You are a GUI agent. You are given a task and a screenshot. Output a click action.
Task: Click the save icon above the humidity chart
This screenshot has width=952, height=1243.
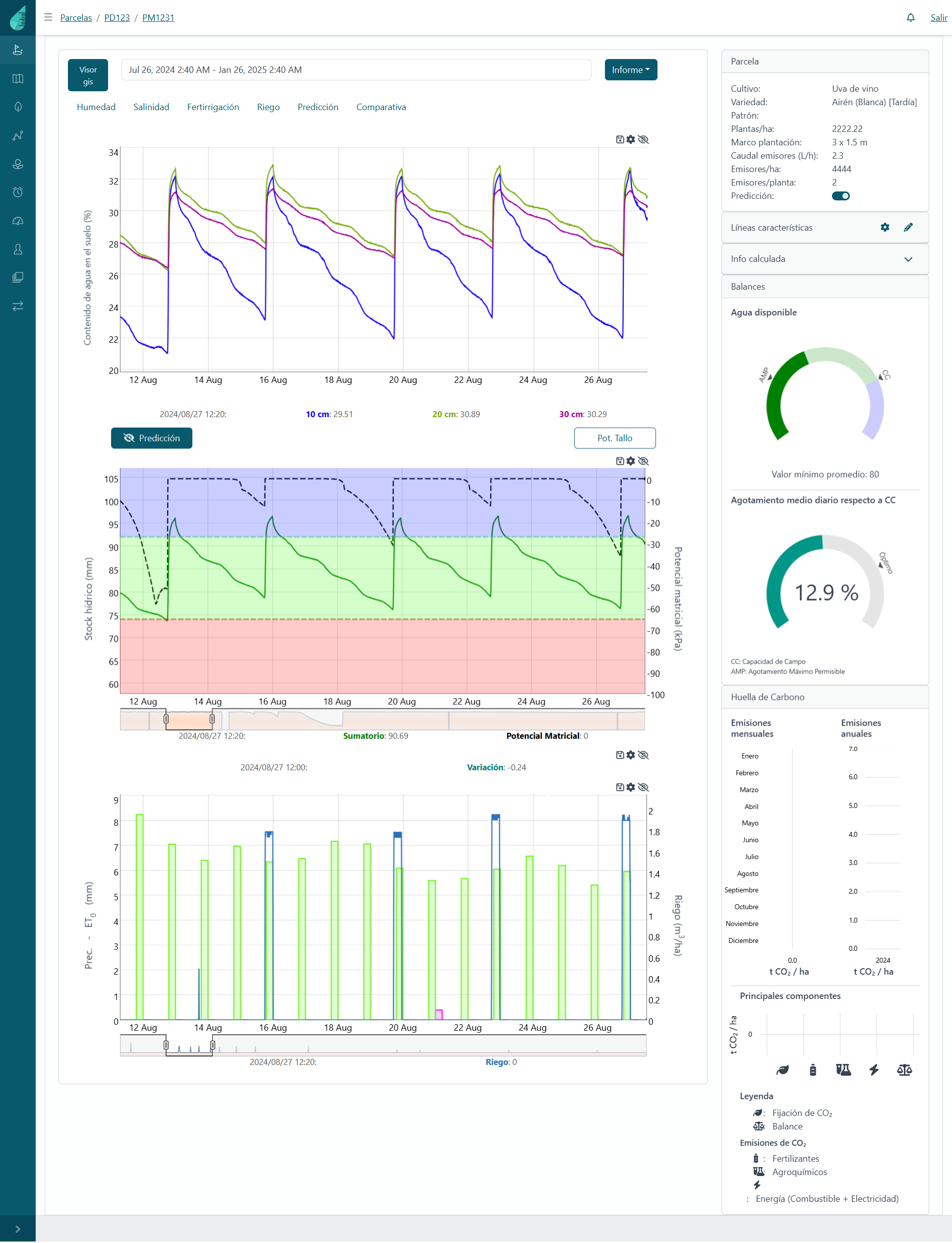(619, 139)
